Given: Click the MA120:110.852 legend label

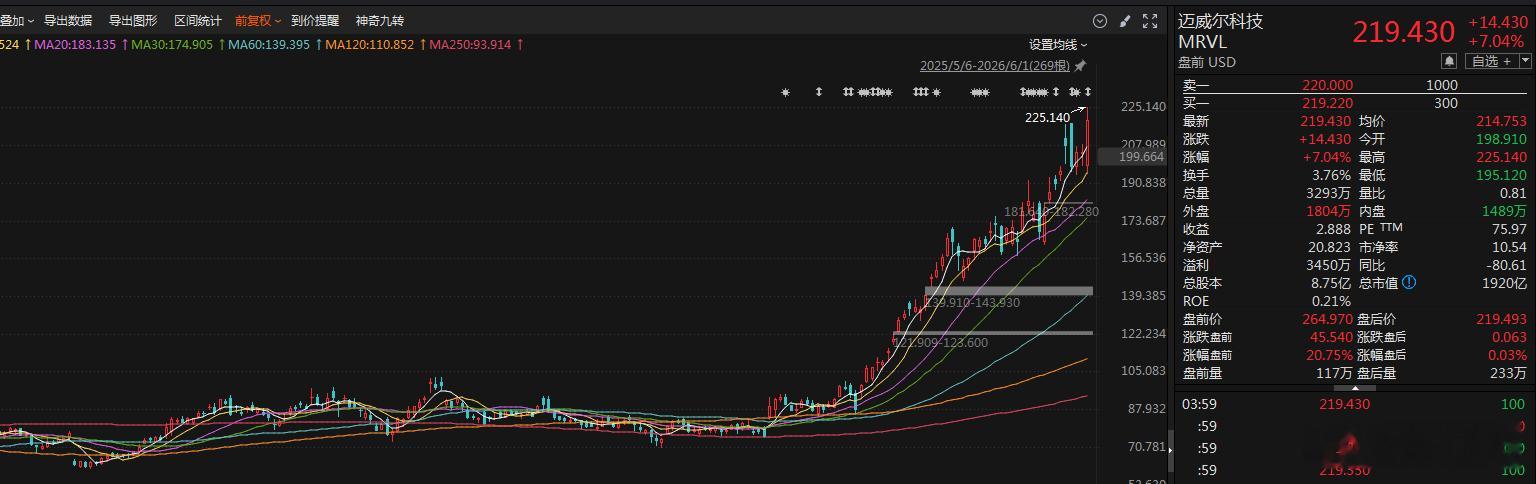Looking at the screenshot, I should point(369,44).
